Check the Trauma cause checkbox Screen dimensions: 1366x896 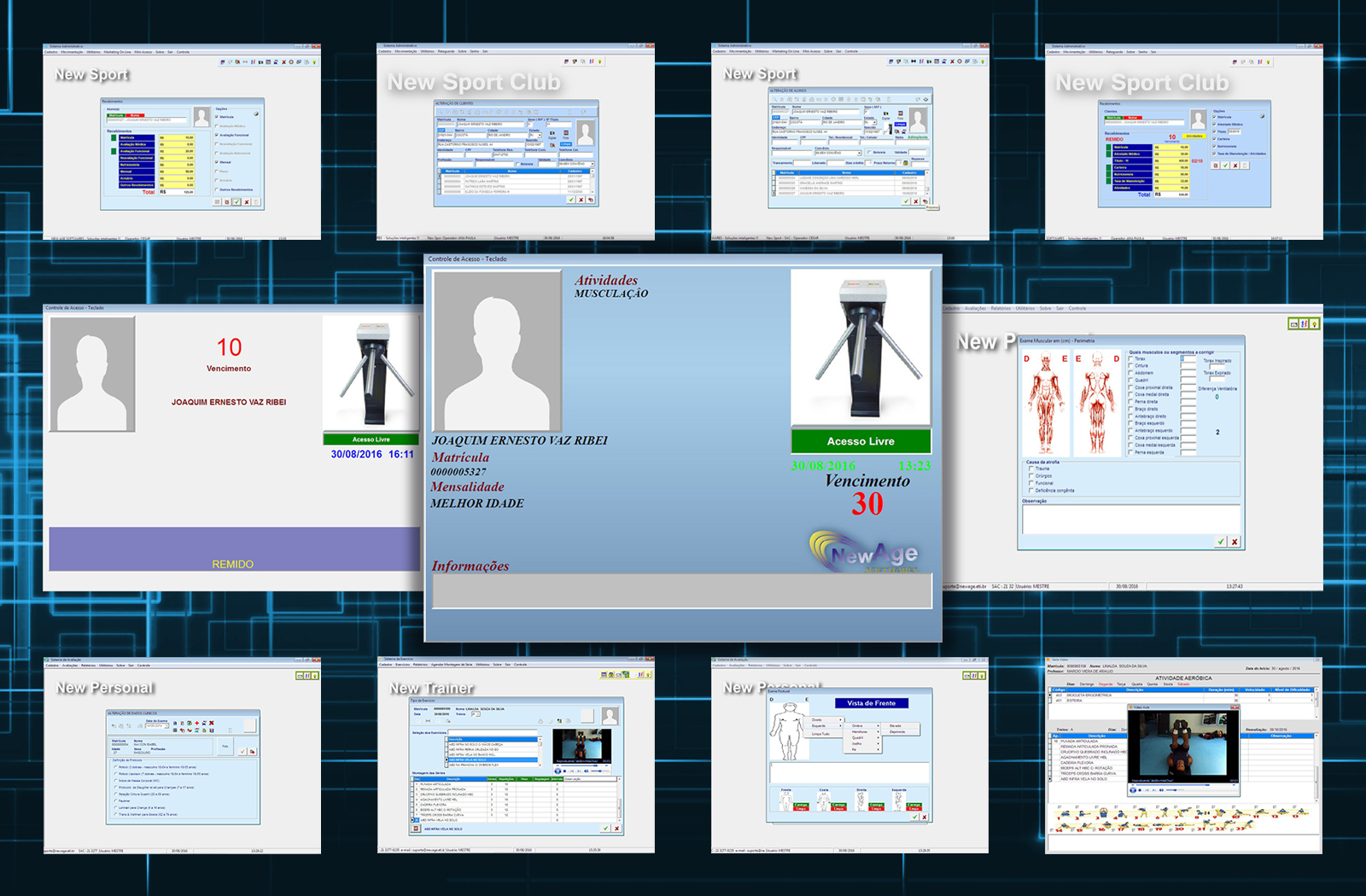(x=1031, y=468)
